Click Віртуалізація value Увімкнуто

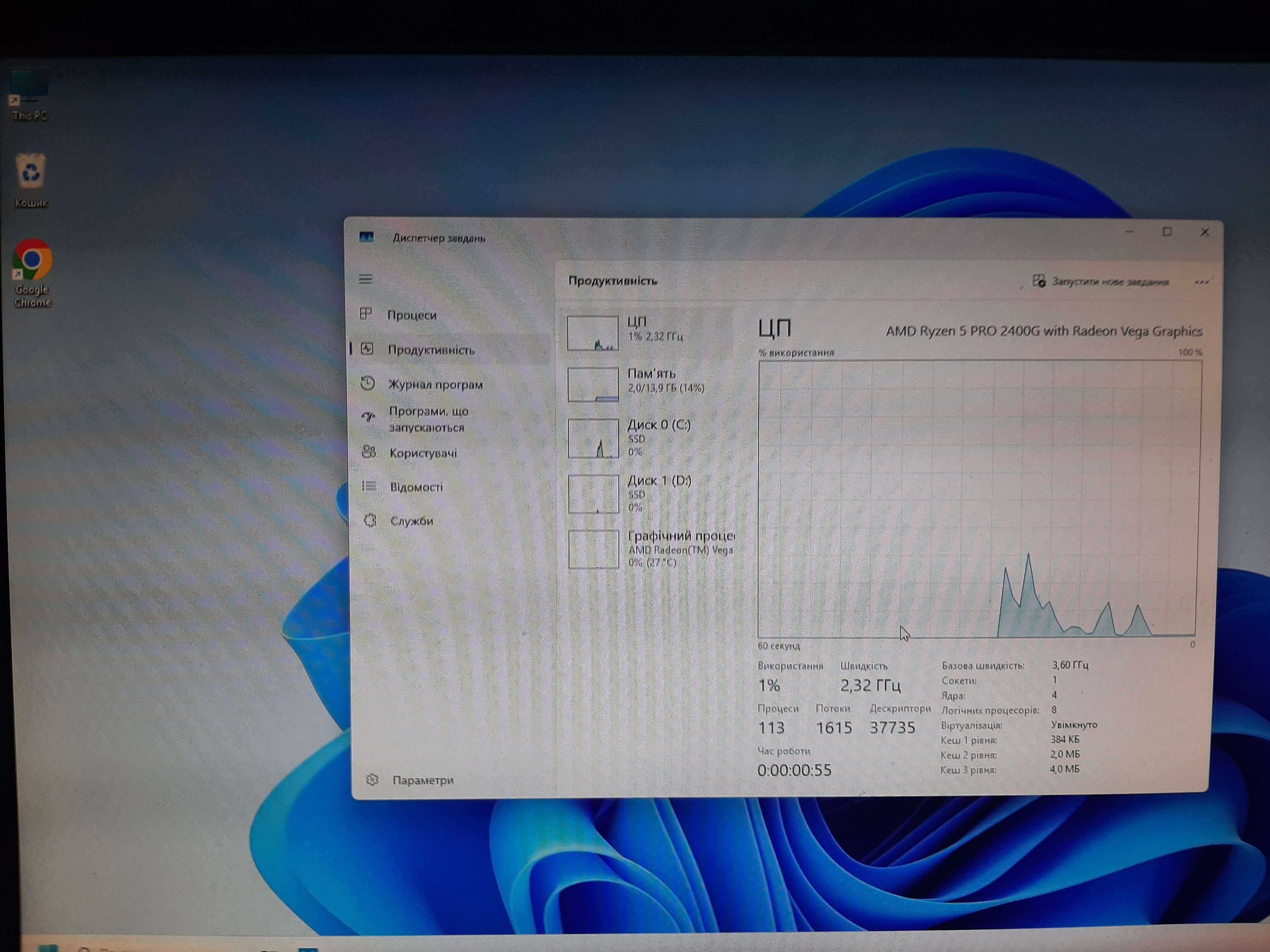pos(1074,725)
